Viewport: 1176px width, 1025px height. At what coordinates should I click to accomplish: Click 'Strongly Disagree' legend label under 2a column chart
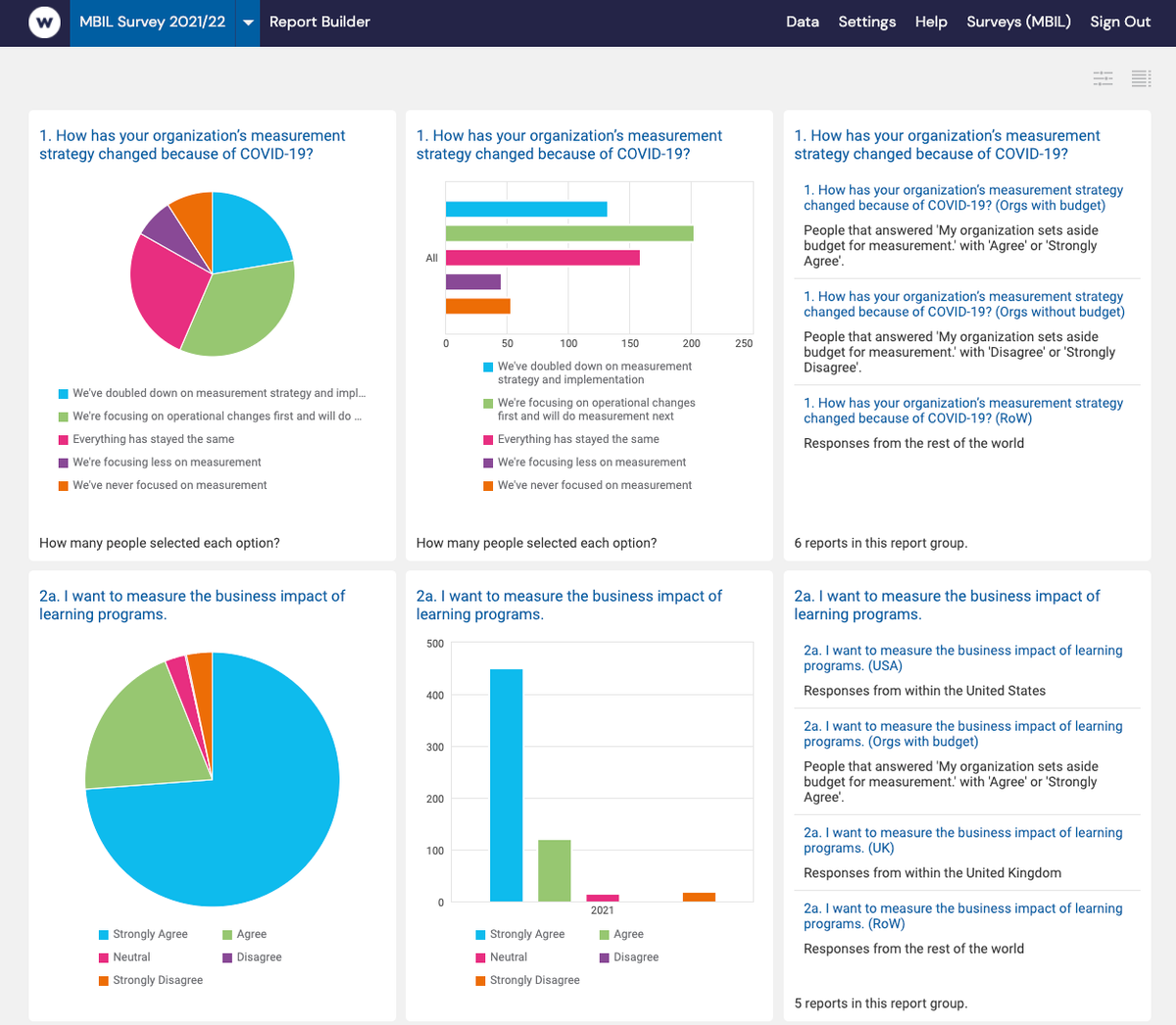(535, 981)
